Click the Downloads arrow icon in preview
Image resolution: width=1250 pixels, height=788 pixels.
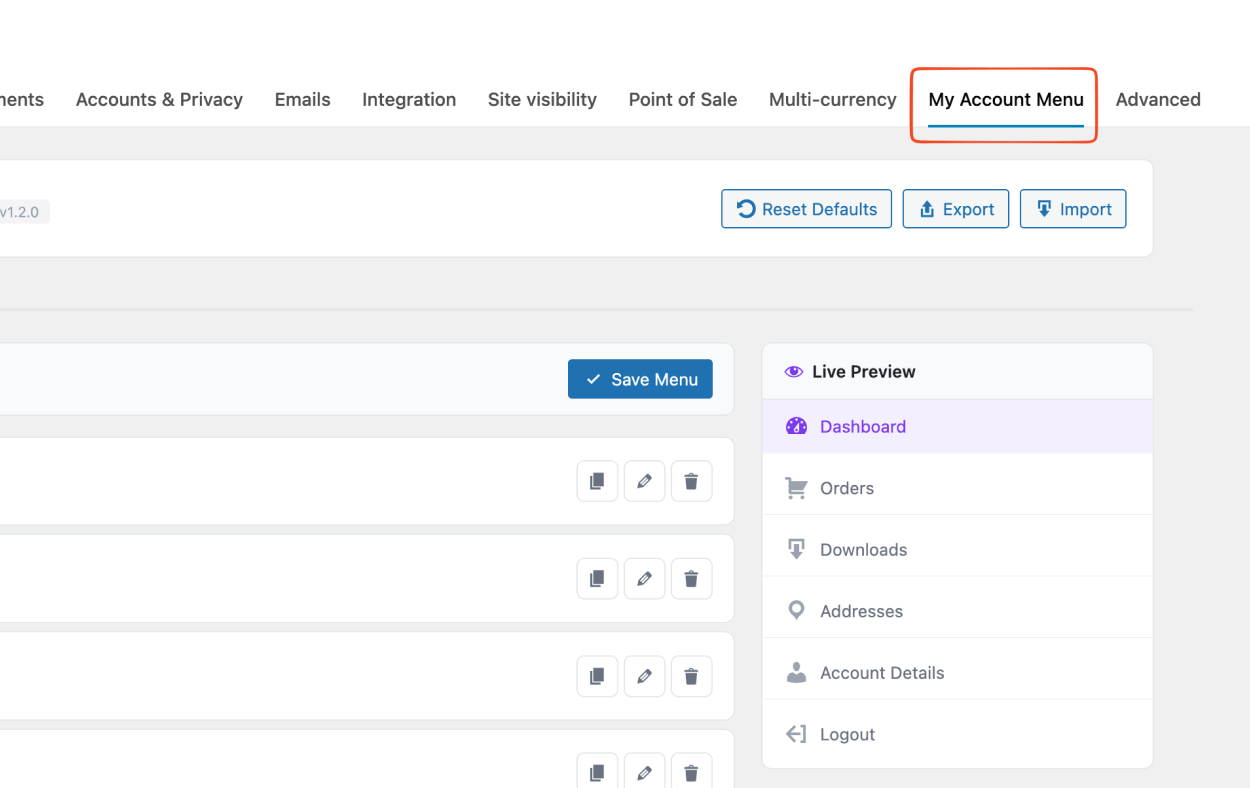pyautogui.click(x=796, y=549)
